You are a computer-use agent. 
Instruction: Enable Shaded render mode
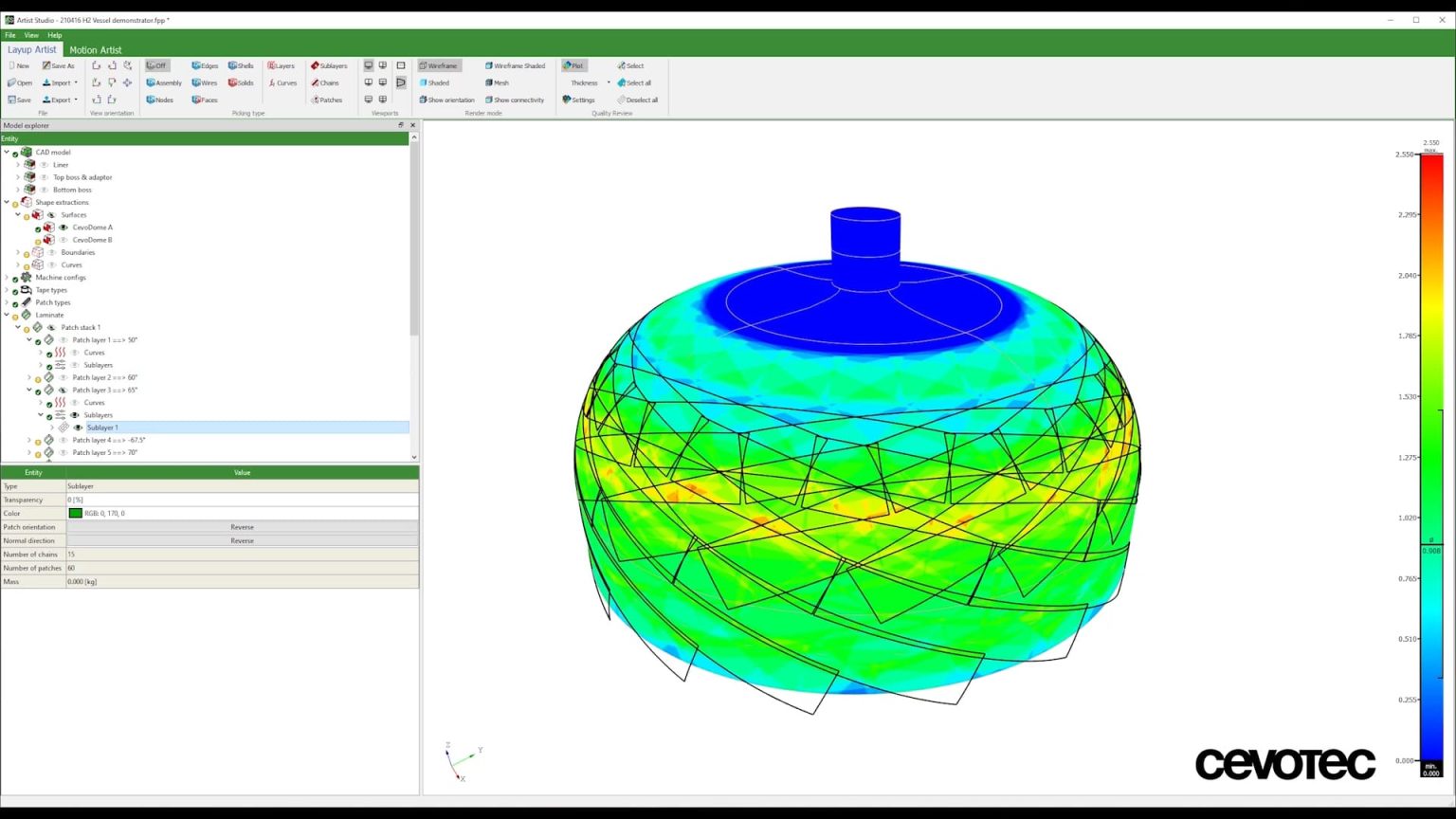(434, 83)
